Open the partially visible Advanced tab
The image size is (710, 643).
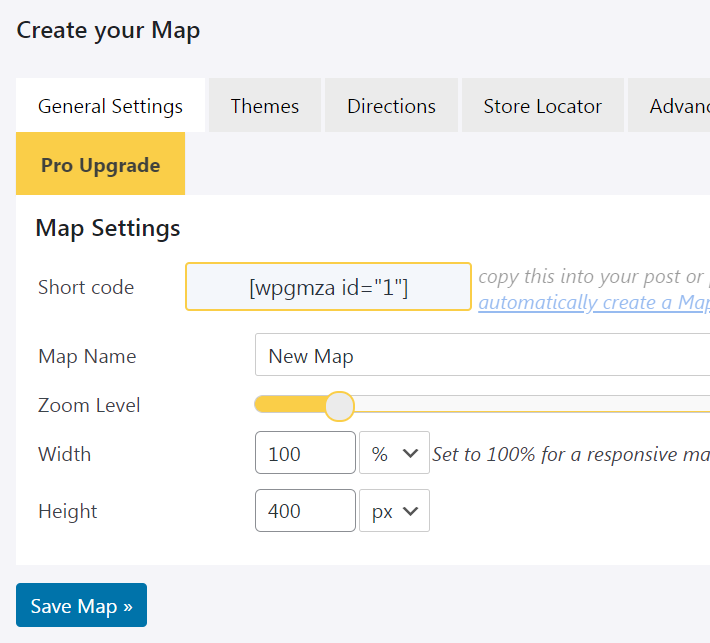click(669, 105)
